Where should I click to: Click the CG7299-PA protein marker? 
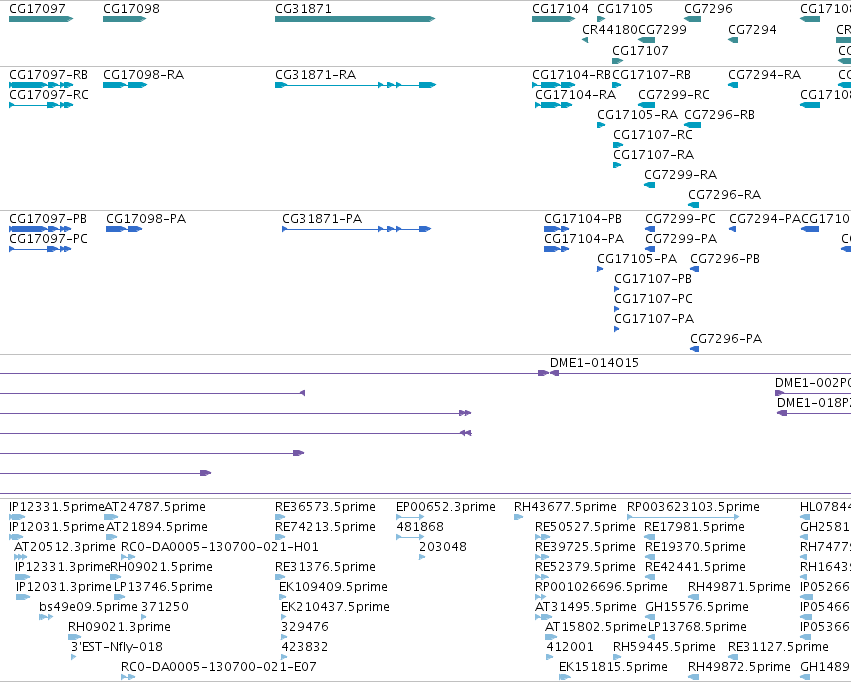650,249
